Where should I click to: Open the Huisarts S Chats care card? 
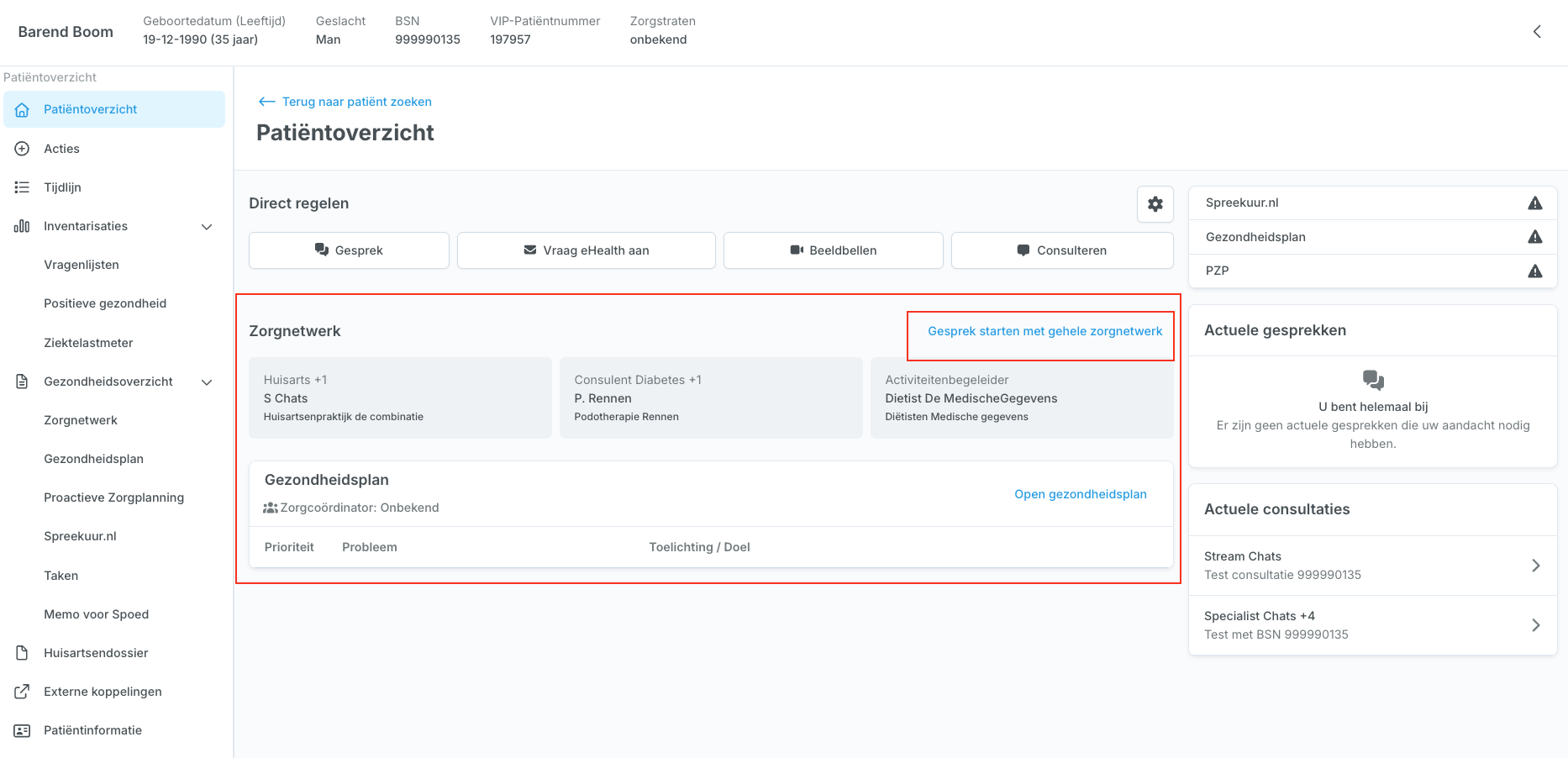coord(400,397)
